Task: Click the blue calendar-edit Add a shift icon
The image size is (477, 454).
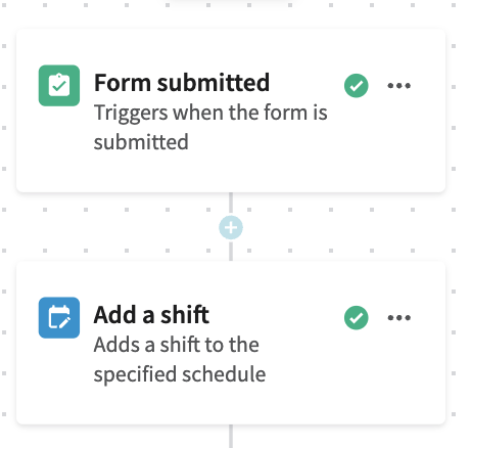Action: pos(59,318)
